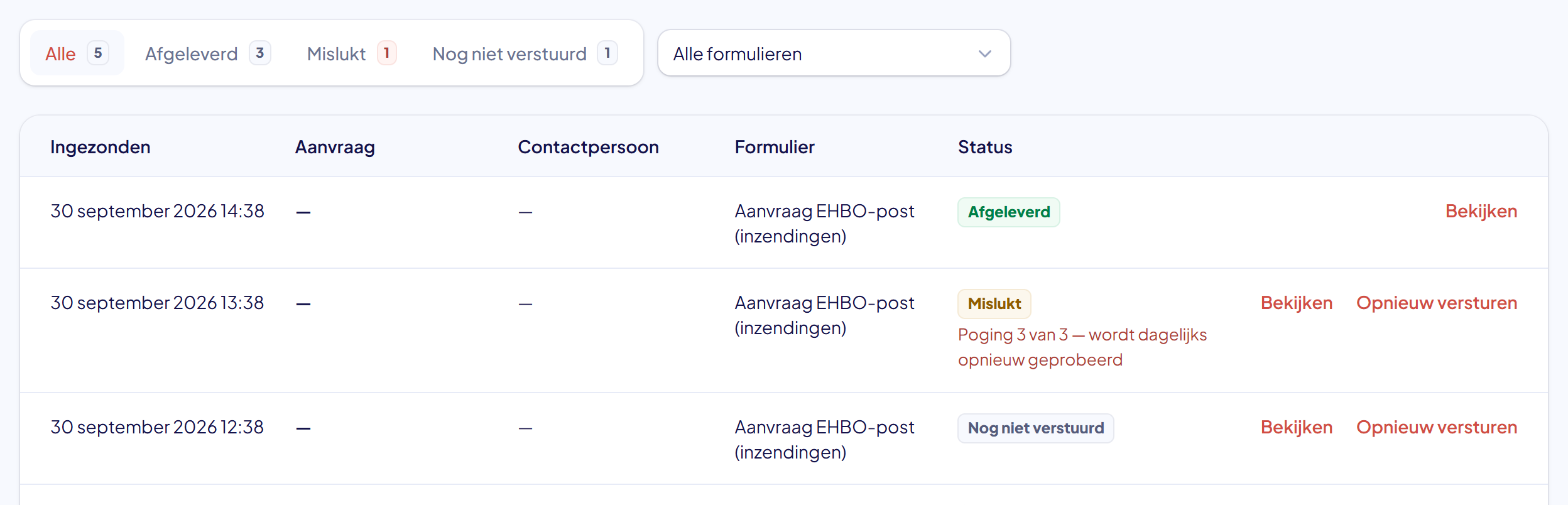Click the Ingezonden column header
Image resolution: width=1568 pixels, height=505 pixels.
pyautogui.click(x=101, y=147)
